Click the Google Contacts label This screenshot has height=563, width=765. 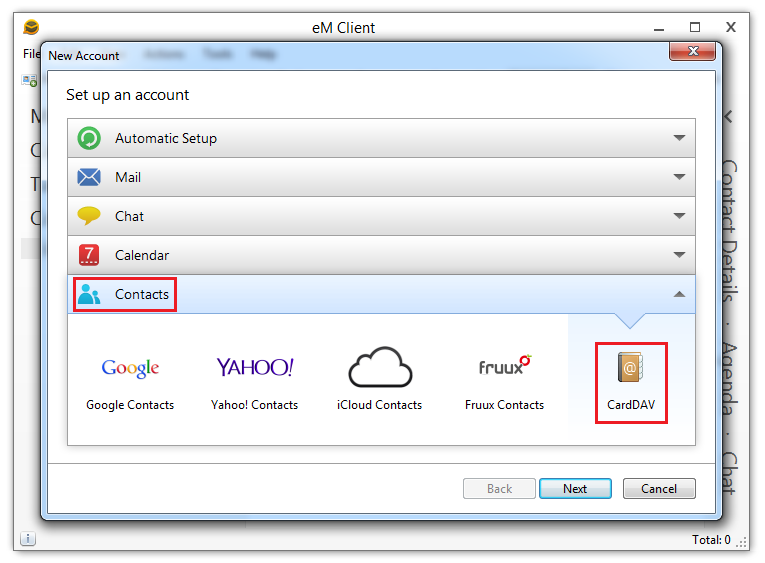pos(130,405)
